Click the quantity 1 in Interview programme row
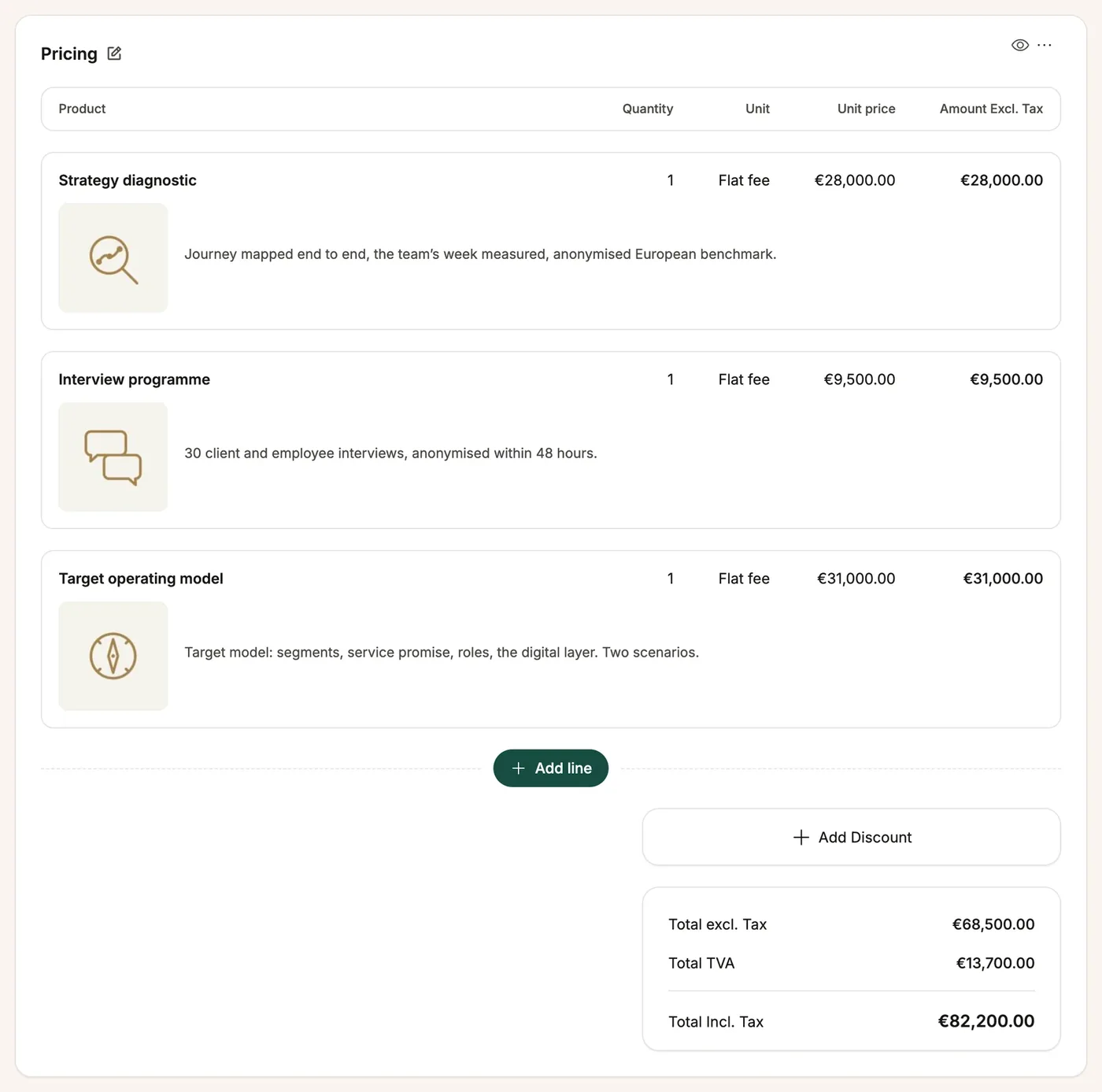The height and width of the screenshot is (1092, 1102). (671, 379)
